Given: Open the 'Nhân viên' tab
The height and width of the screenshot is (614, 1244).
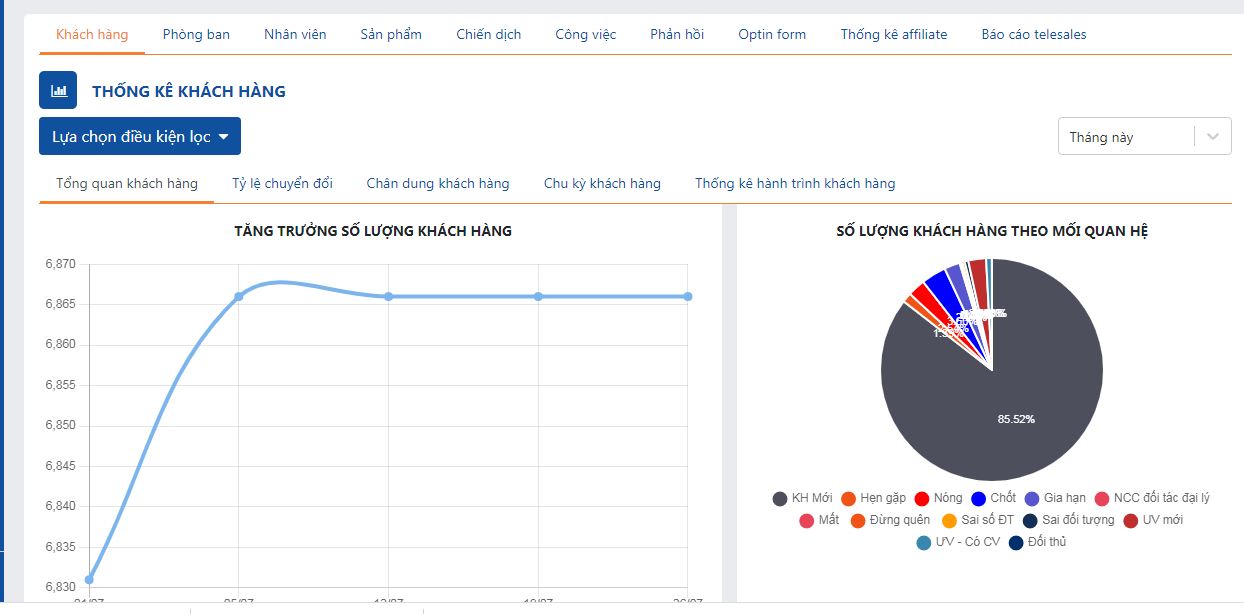Looking at the screenshot, I should pyautogui.click(x=295, y=34).
